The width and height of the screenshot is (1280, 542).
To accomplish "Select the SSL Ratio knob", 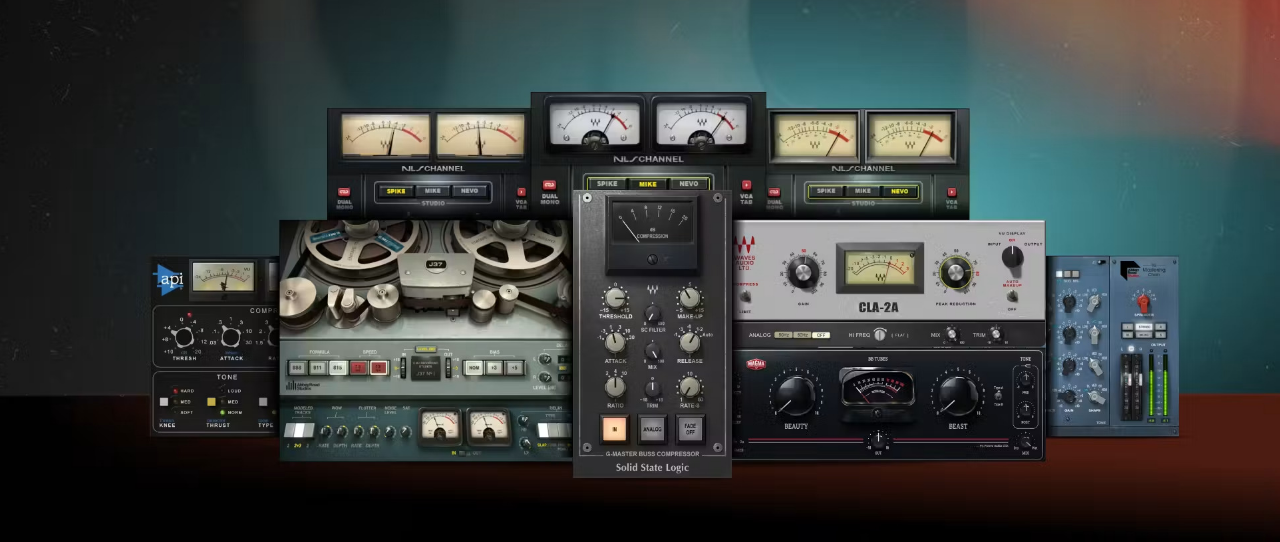I will coord(615,386).
